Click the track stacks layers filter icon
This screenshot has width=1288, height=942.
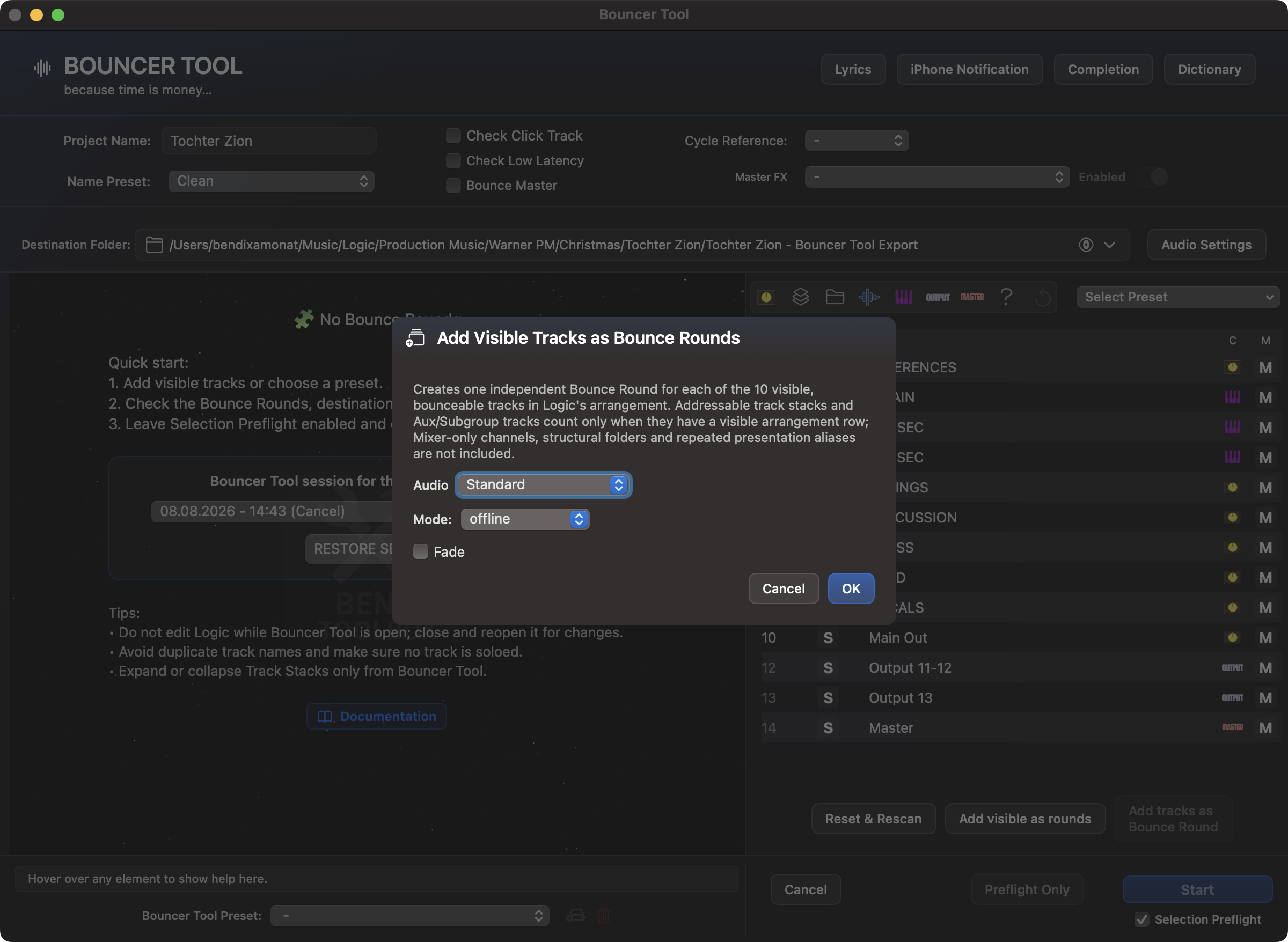[800, 297]
